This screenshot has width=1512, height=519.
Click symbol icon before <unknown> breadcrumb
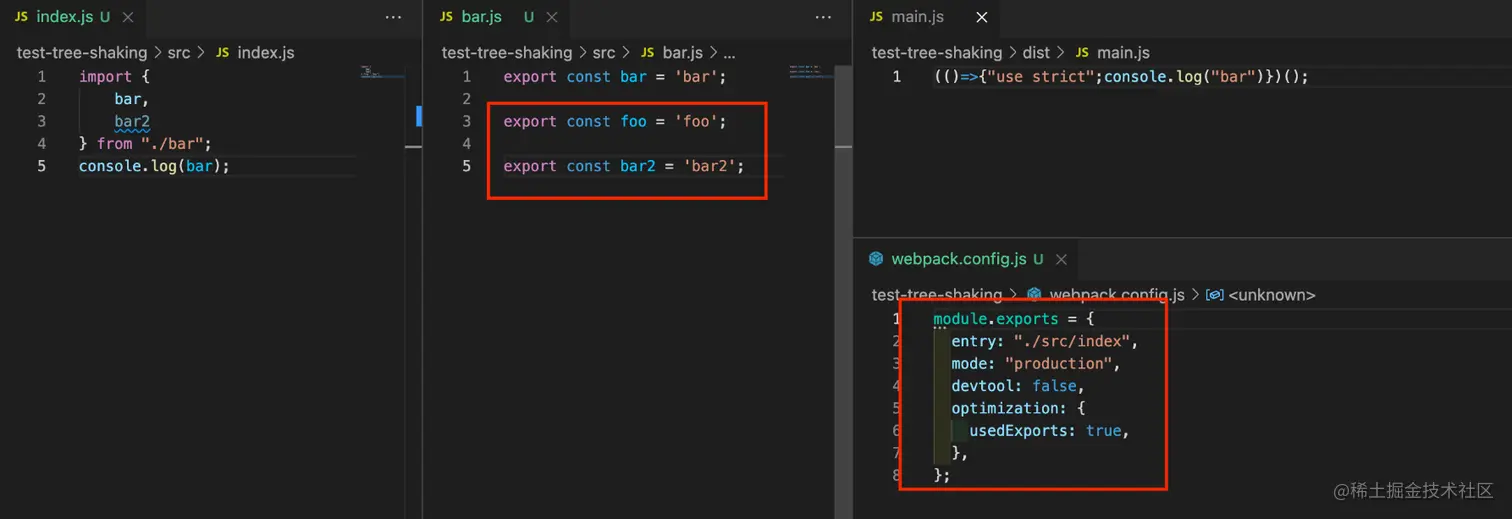(x=1215, y=295)
